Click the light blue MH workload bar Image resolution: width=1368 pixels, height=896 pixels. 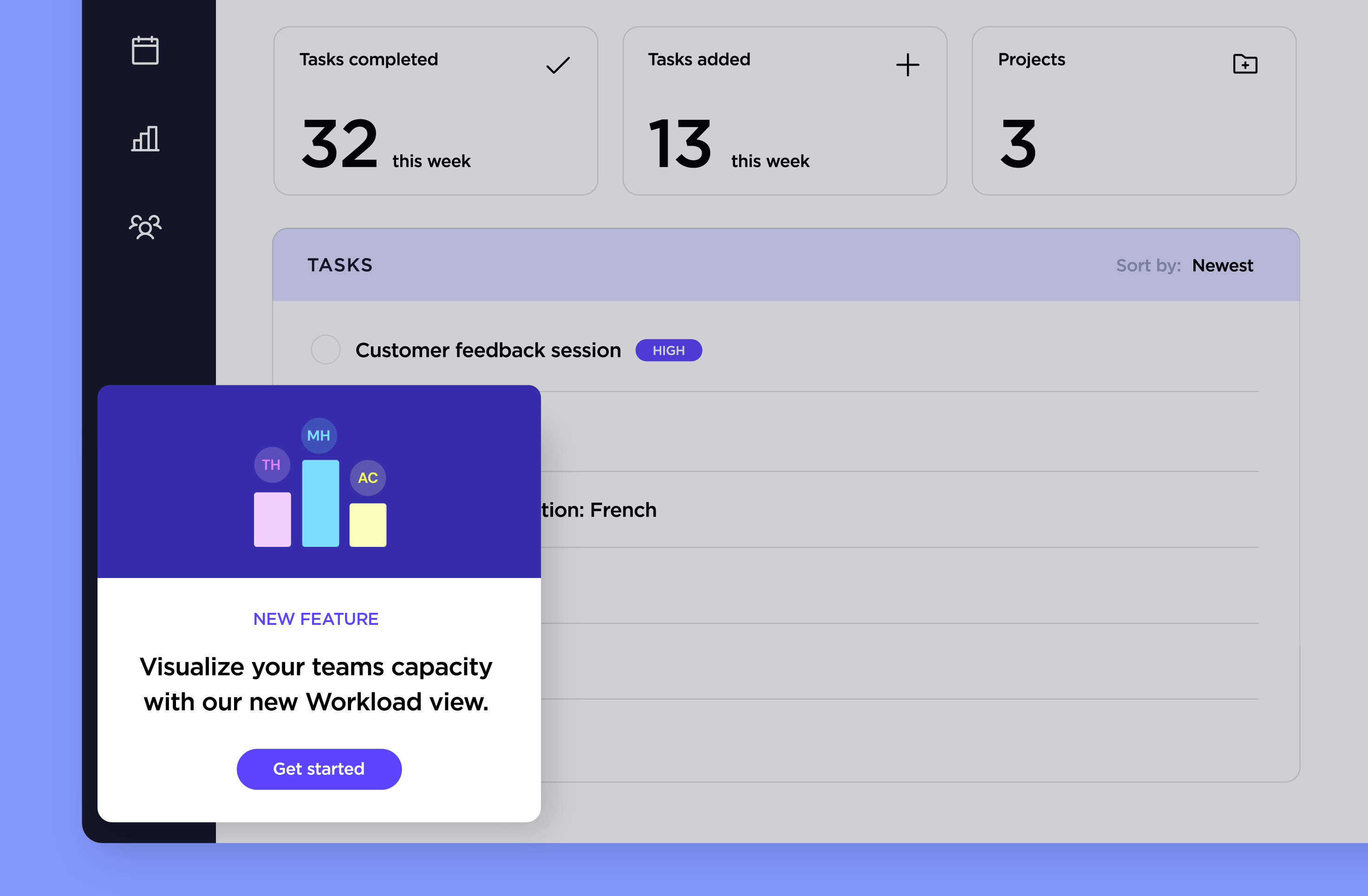320,503
